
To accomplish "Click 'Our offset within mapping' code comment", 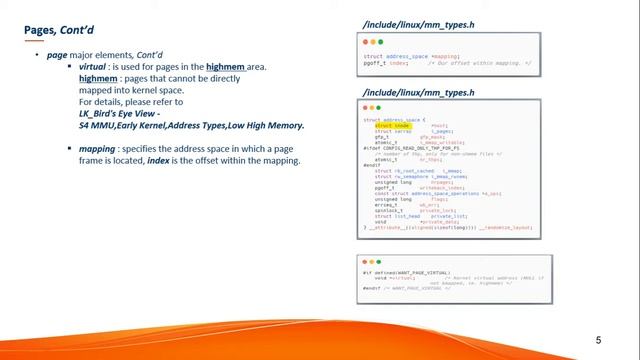I will click(x=480, y=63).
